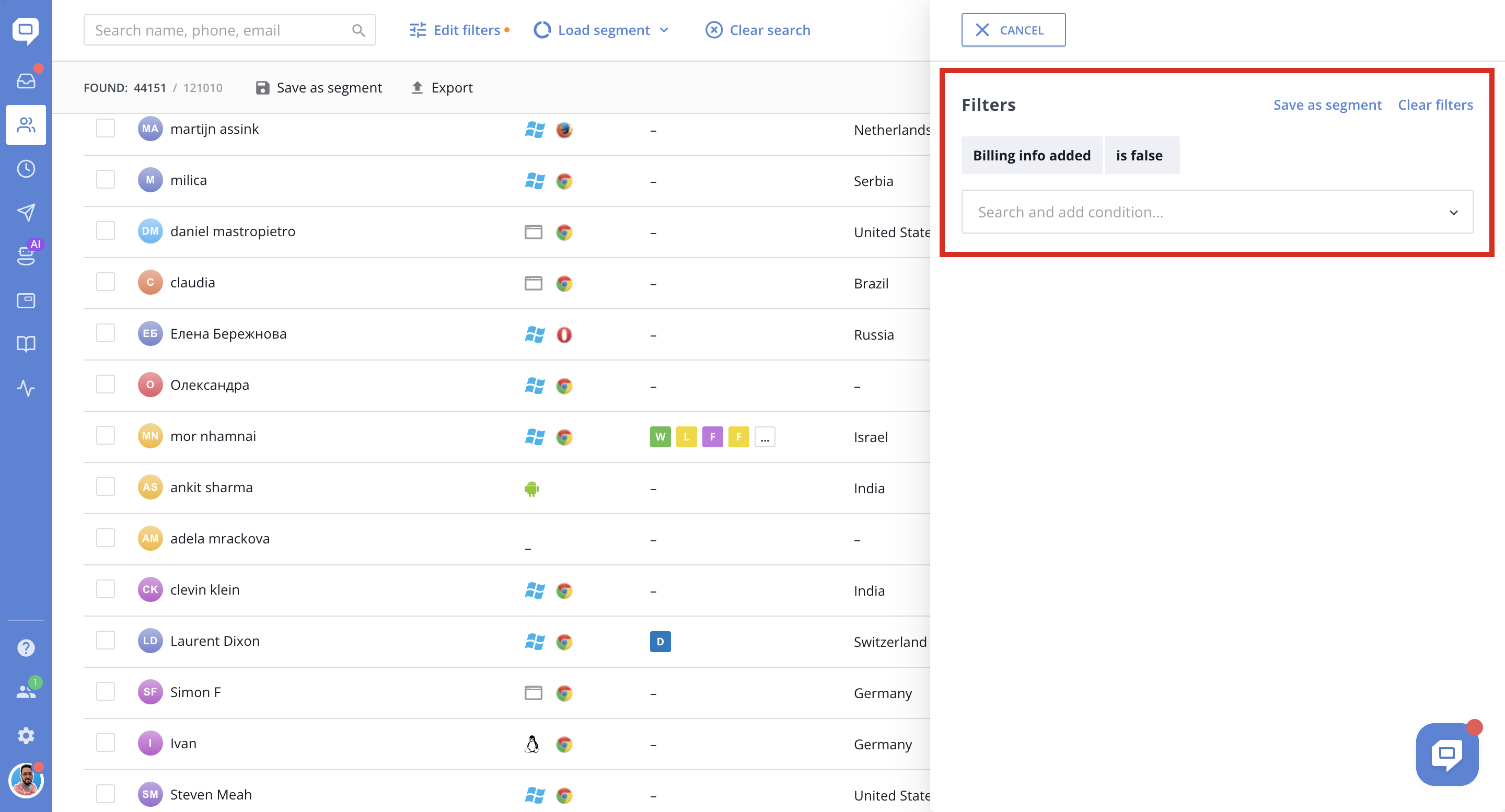Screen dimensions: 1505x812
Task: Open the Search and add condition dropdown
Action: point(1217,212)
